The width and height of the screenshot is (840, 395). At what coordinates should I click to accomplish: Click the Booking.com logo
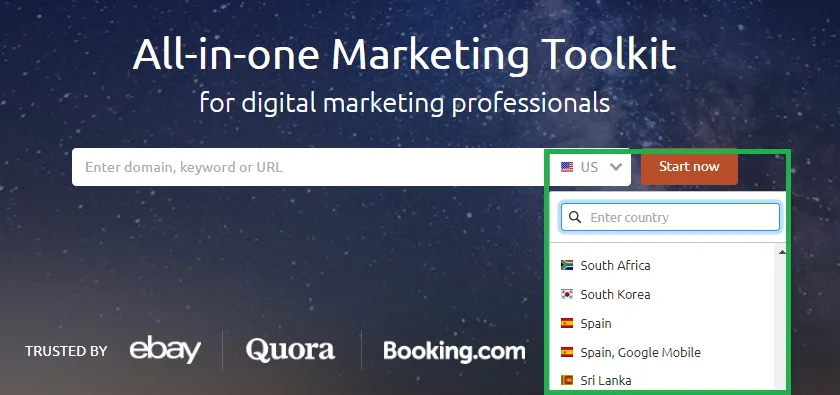coord(454,351)
